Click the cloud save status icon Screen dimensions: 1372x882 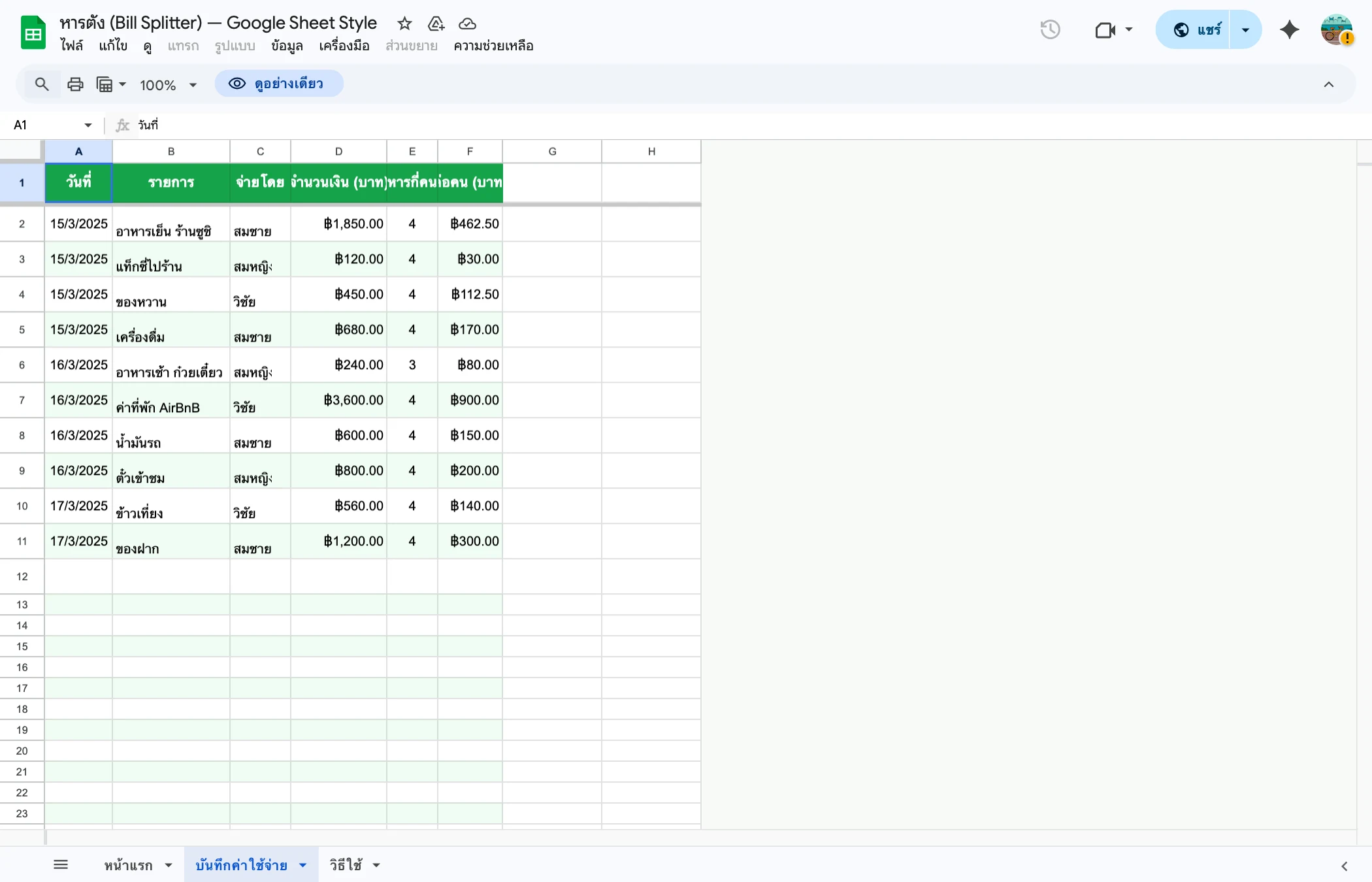[x=467, y=24]
